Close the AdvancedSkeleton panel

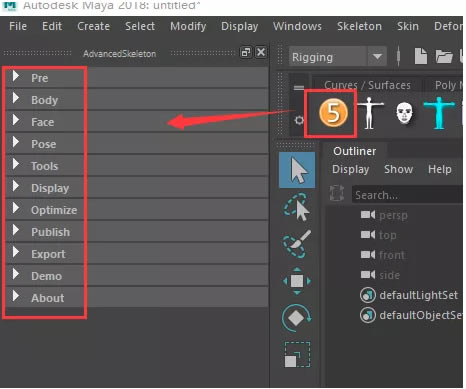pos(261,52)
